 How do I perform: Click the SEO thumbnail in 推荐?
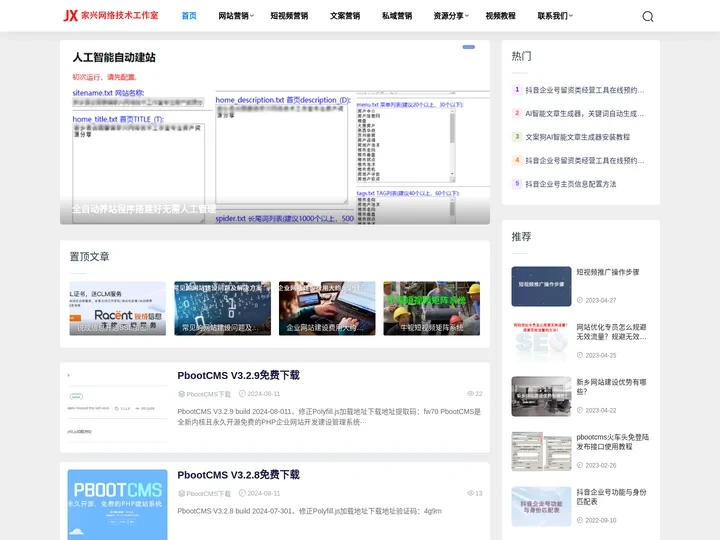tap(541, 341)
